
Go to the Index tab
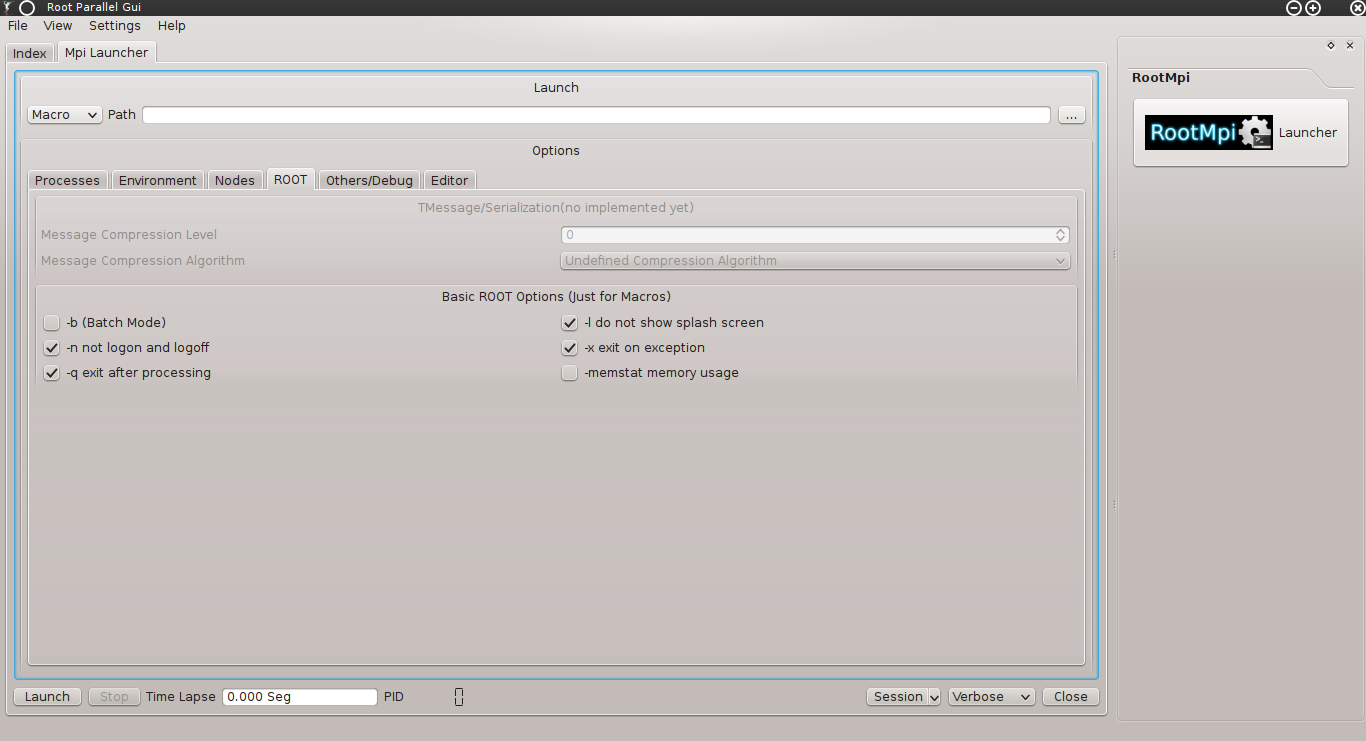click(x=30, y=54)
